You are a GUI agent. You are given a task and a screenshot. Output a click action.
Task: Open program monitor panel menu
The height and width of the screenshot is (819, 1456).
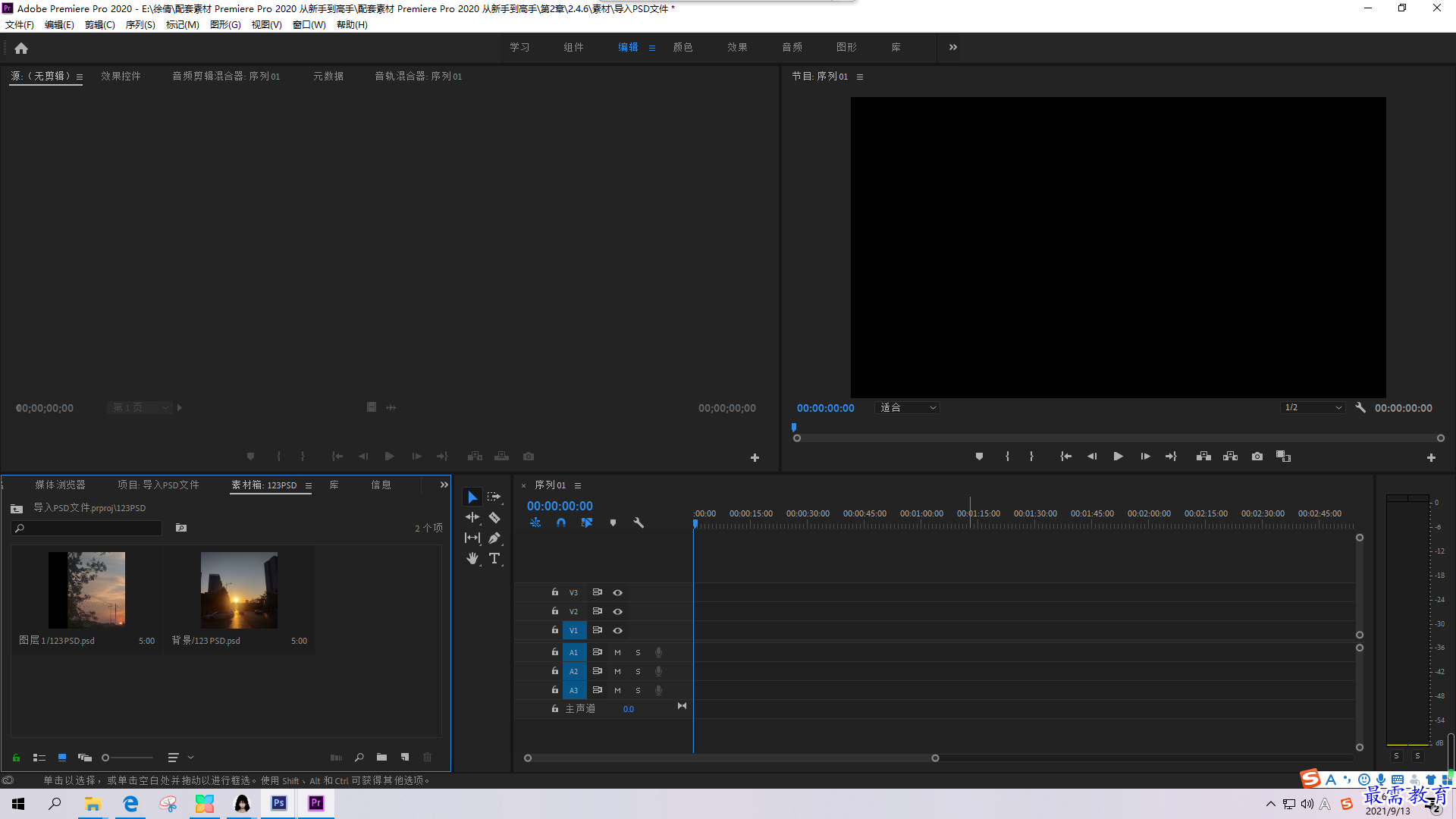tap(860, 77)
